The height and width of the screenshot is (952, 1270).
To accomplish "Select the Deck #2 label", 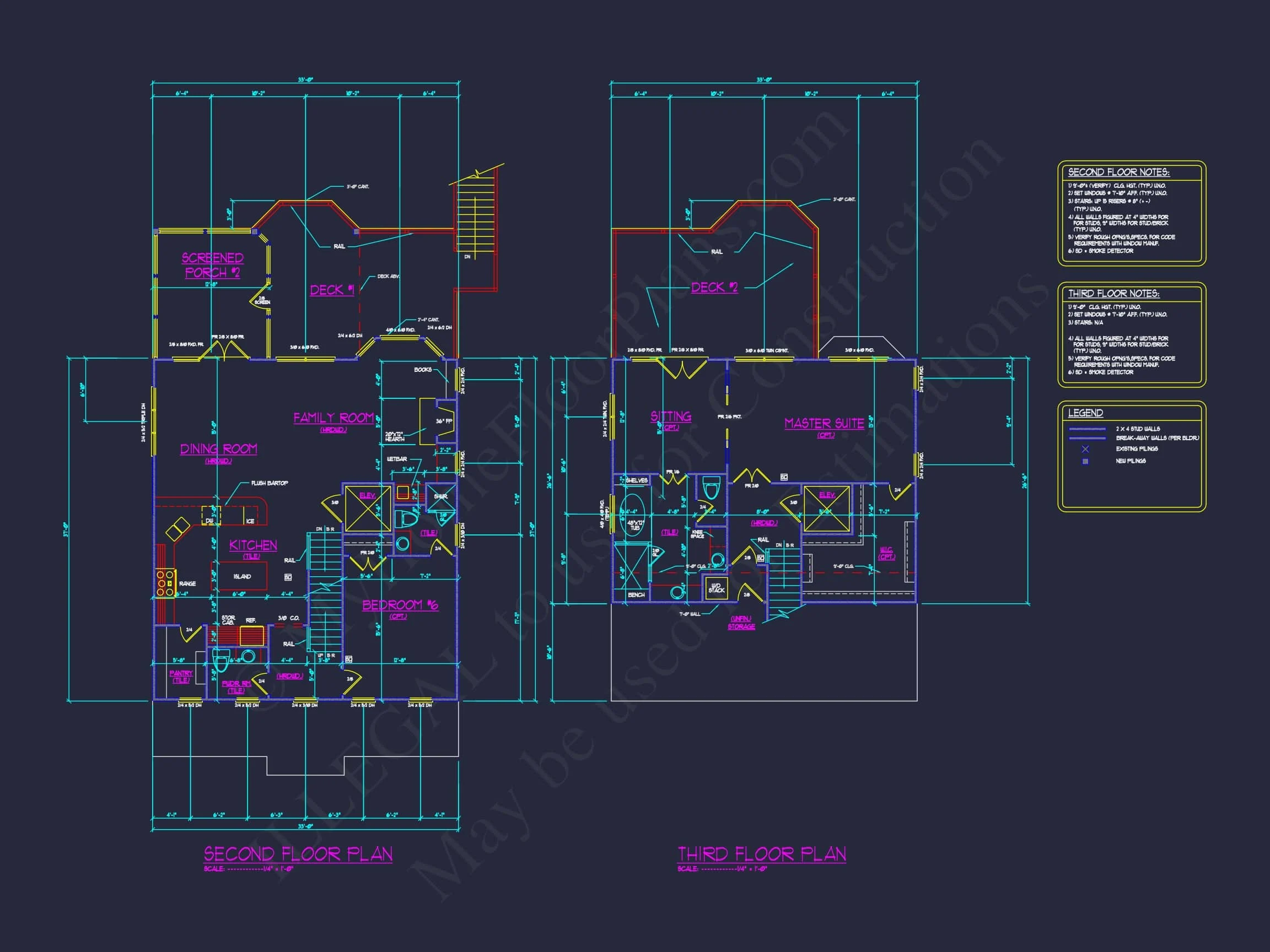I will 714,287.
